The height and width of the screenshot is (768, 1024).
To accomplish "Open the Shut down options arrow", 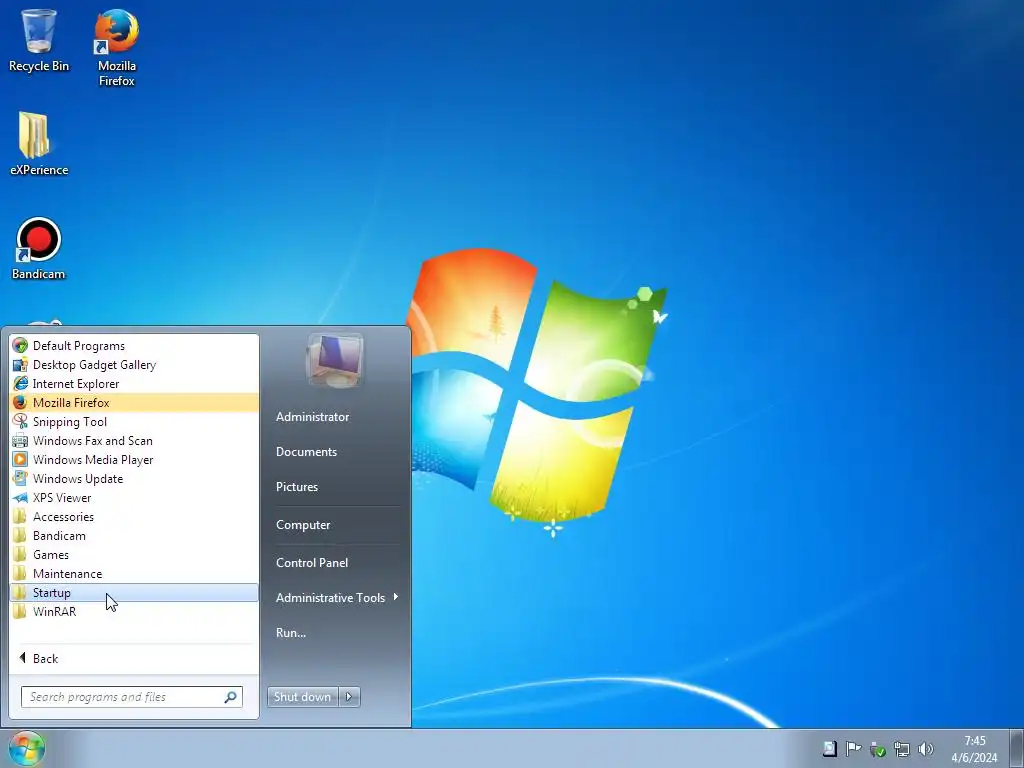I will pos(349,697).
